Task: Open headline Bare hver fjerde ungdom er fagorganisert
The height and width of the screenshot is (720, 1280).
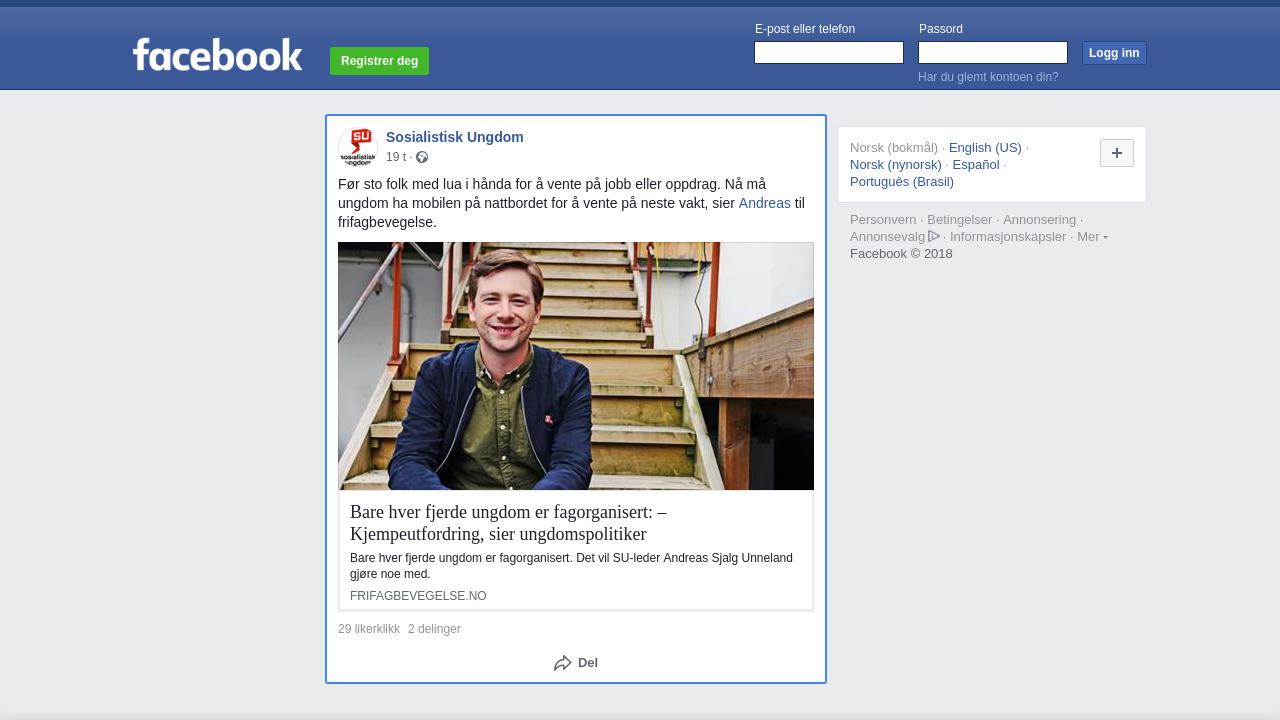Action: [508, 523]
